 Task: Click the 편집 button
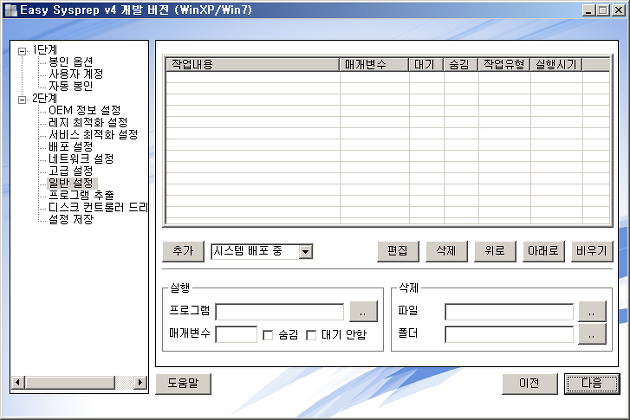(x=398, y=251)
